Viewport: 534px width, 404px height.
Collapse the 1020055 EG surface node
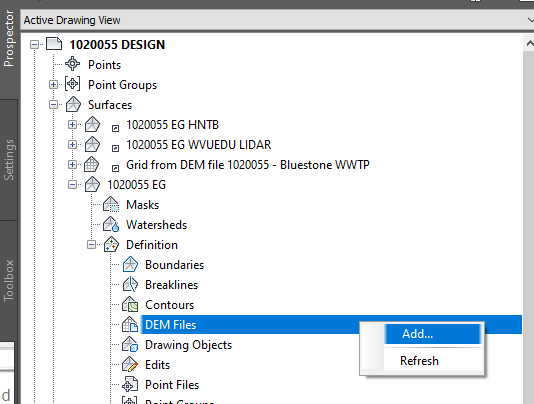[72, 185]
